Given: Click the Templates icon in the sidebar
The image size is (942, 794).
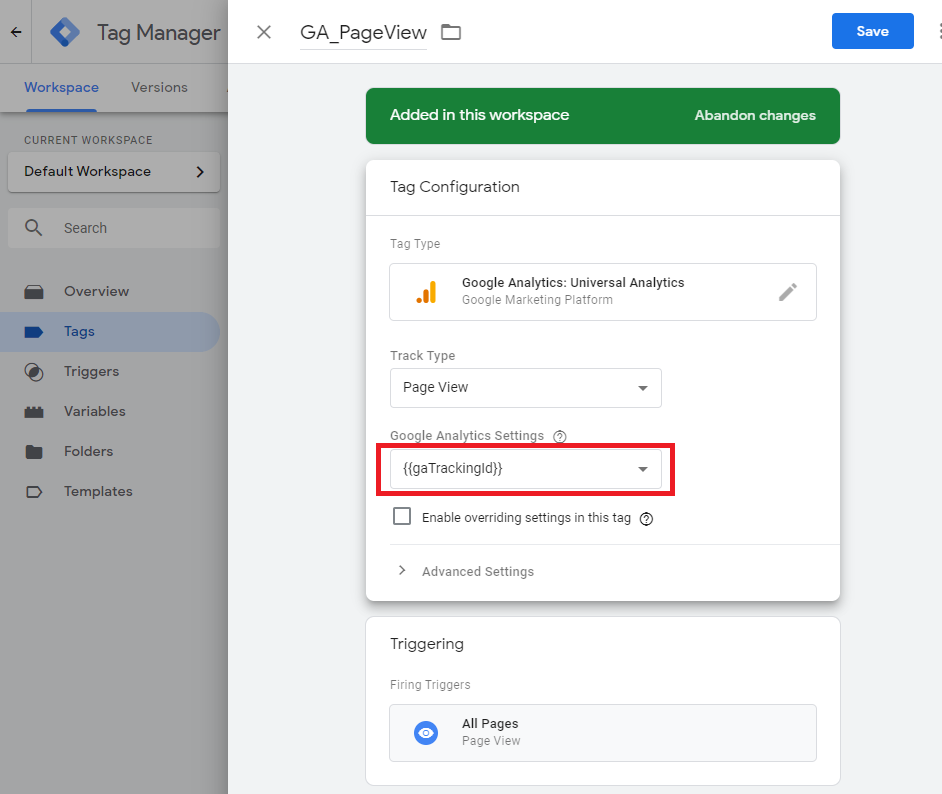Looking at the screenshot, I should click(34, 492).
